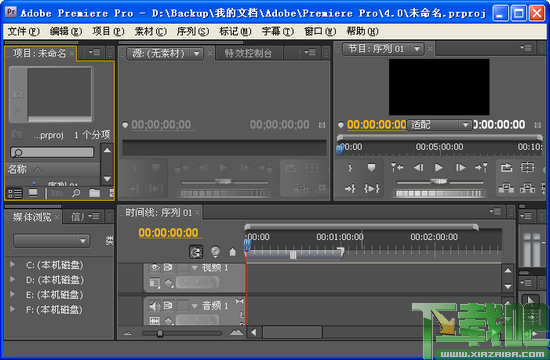Image resolution: width=550 pixels, height=360 pixels.
Task: Click the find magnifier in project panel
Action: [x=76, y=193]
